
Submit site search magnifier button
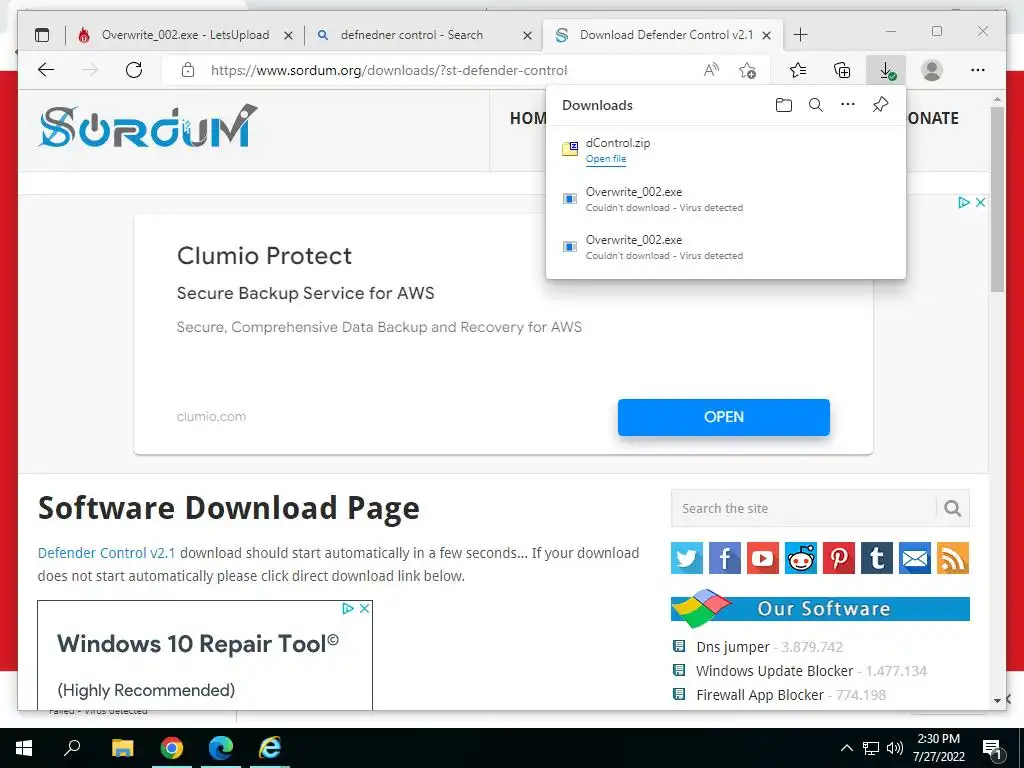point(953,508)
